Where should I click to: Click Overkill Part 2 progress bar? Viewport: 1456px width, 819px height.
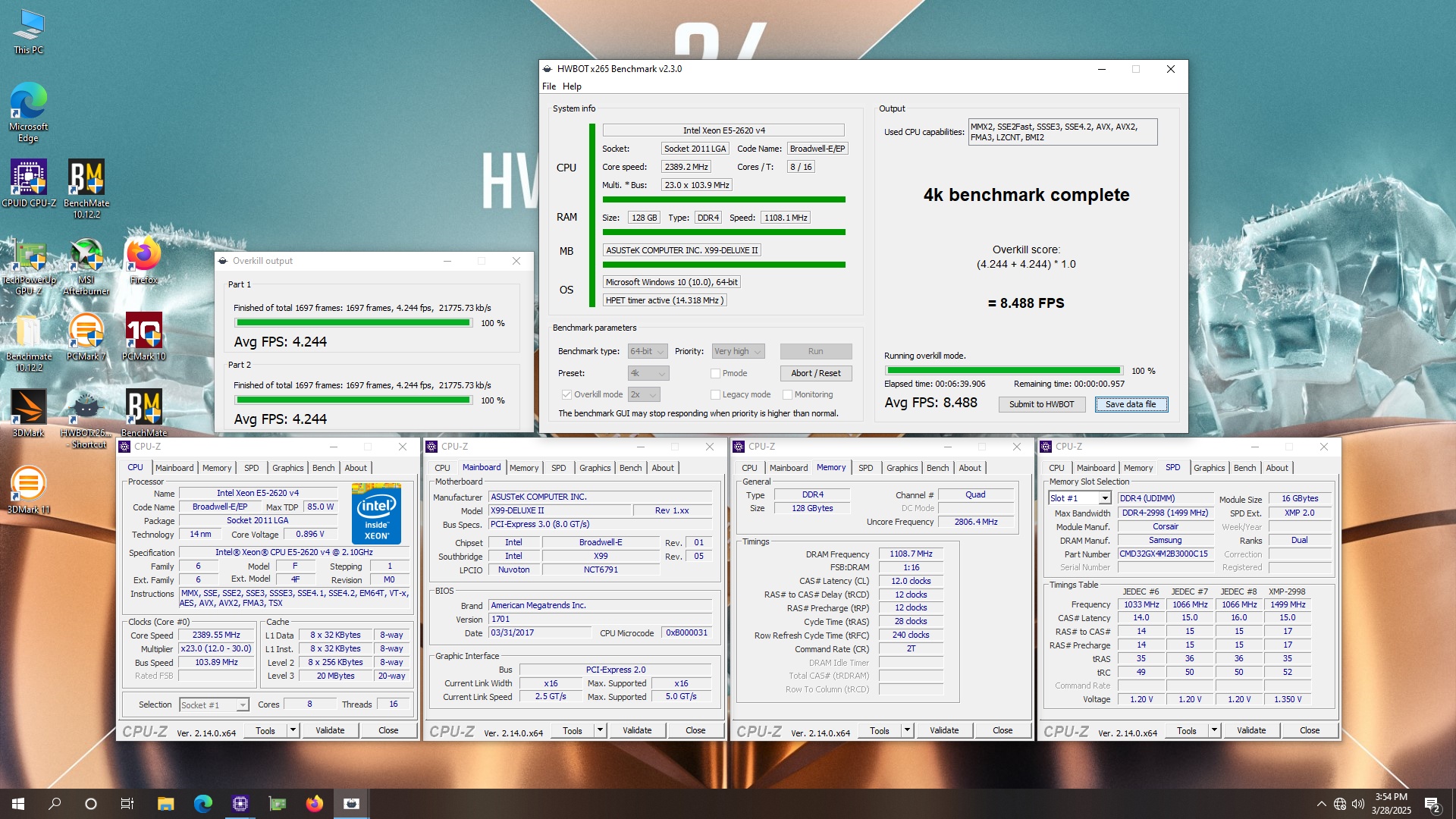[353, 400]
